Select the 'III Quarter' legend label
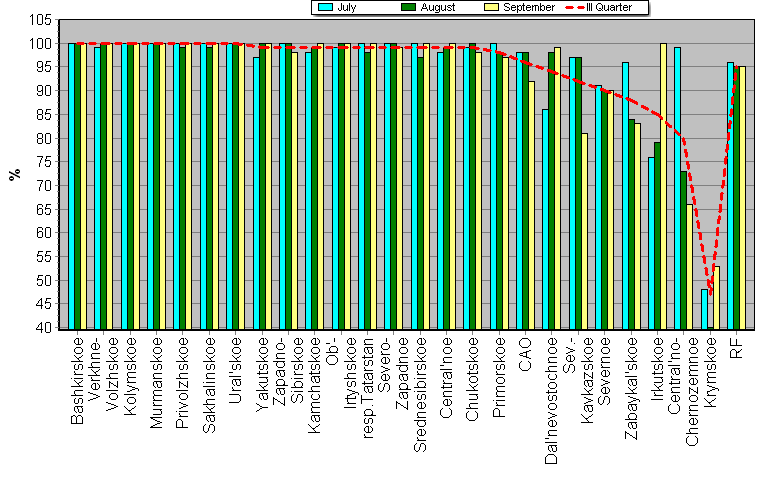Screen dimensions: 777x479 (609, 7)
